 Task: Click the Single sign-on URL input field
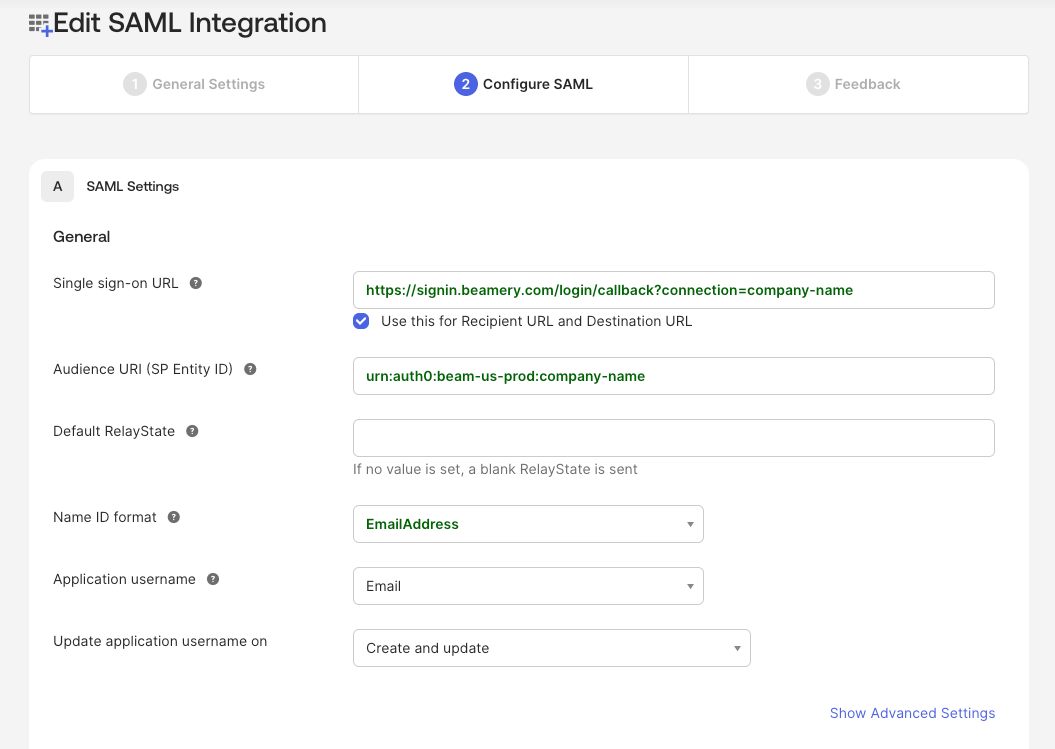pyautogui.click(x=673, y=290)
